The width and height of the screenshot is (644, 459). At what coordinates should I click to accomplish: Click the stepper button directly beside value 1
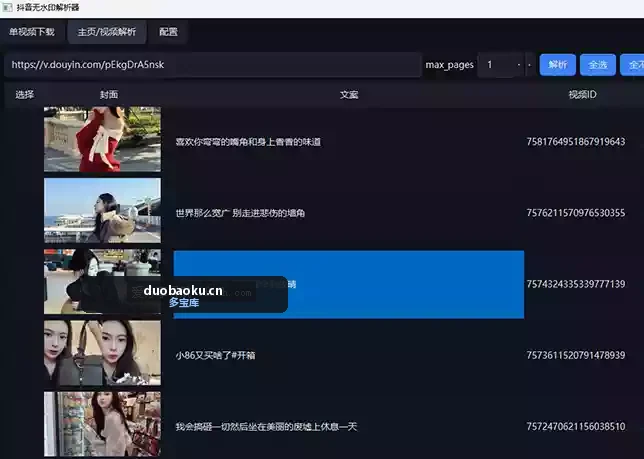(519, 65)
